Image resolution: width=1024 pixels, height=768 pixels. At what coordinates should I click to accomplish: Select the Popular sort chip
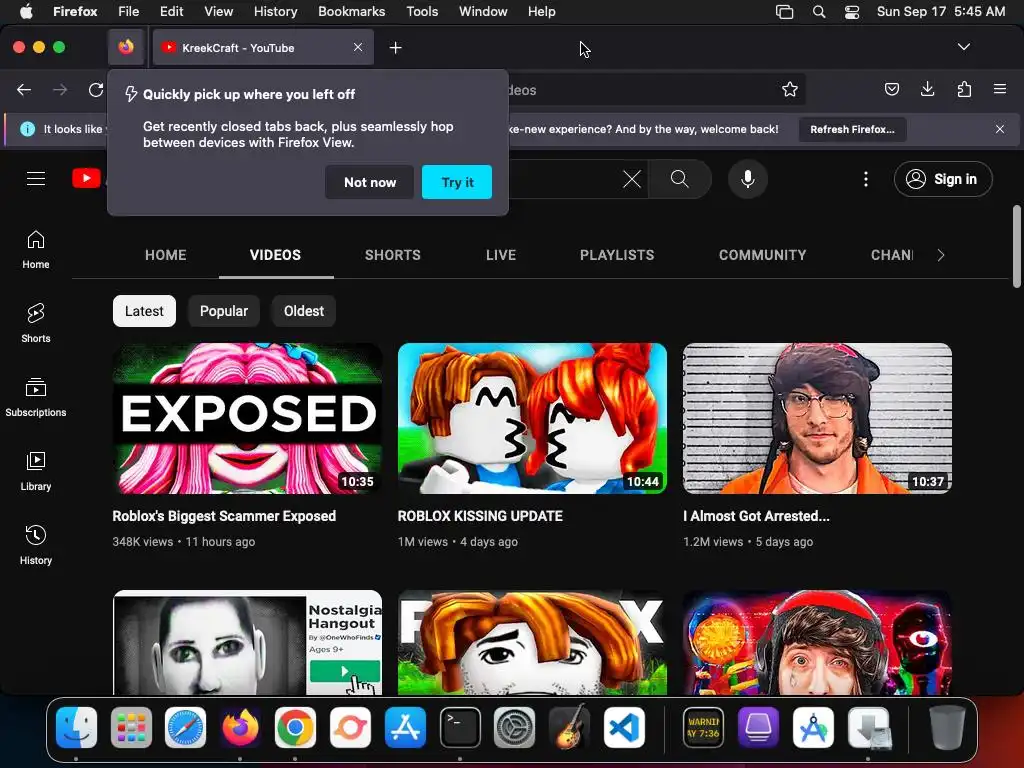click(x=224, y=311)
